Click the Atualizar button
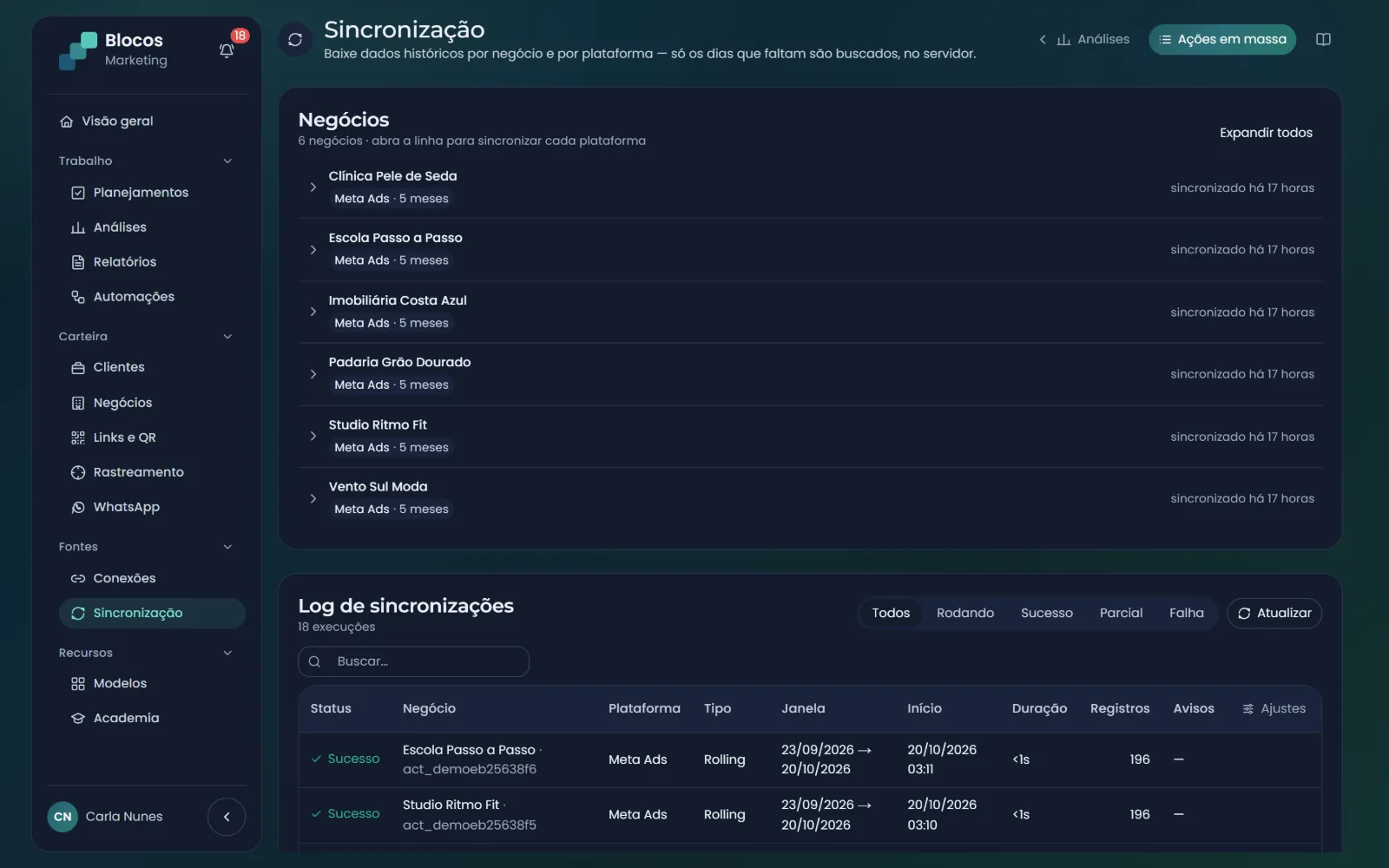Image resolution: width=1389 pixels, height=868 pixels. click(x=1274, y=613)
